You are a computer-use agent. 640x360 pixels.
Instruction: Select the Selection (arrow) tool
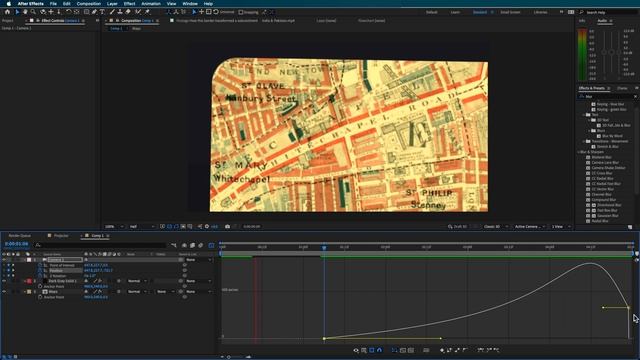(17, 12)
